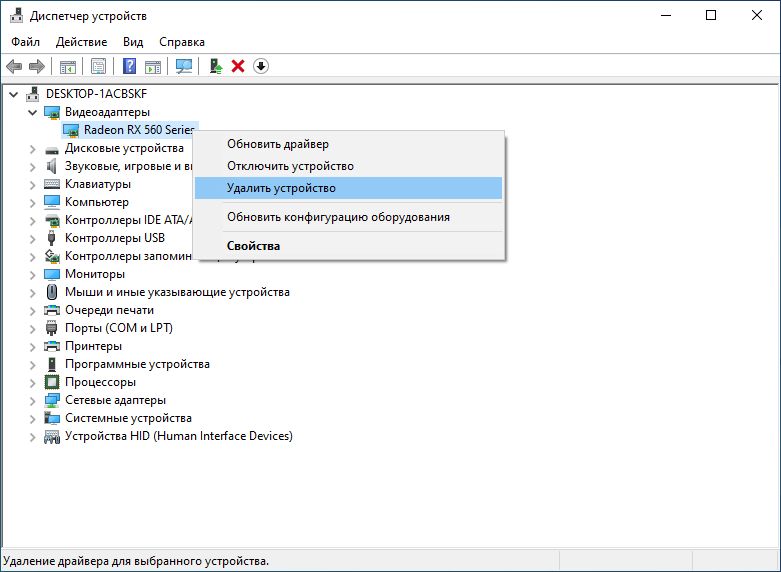
Task: Click the mouse devices icon
Action: coord(51,292)
